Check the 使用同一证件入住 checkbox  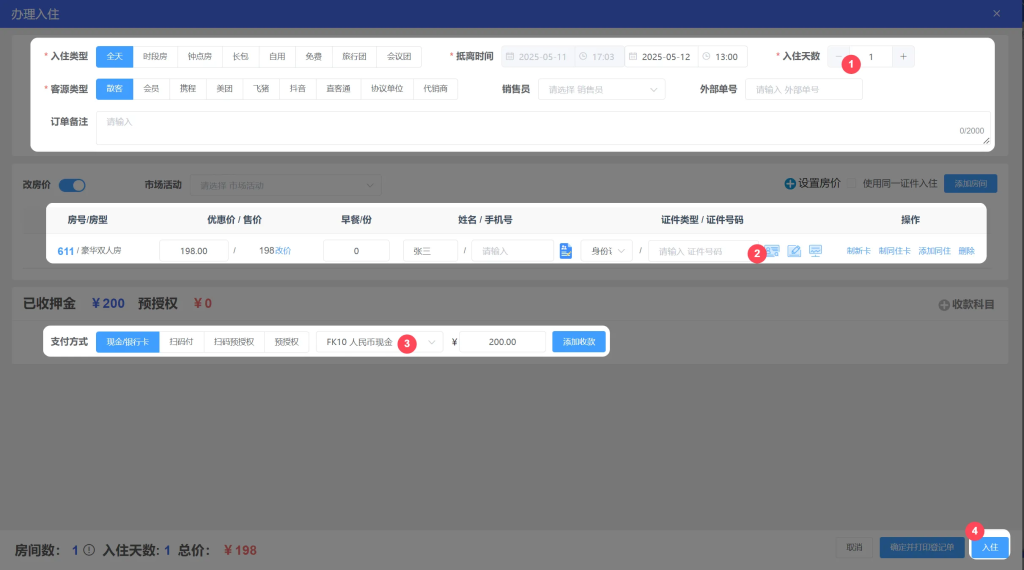point(853,184)
